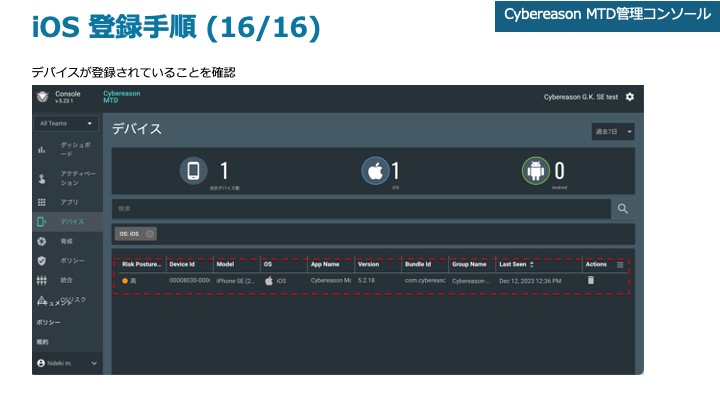
Task: Expand the hideki m. user menu chevron
Action: pos(94,363)
